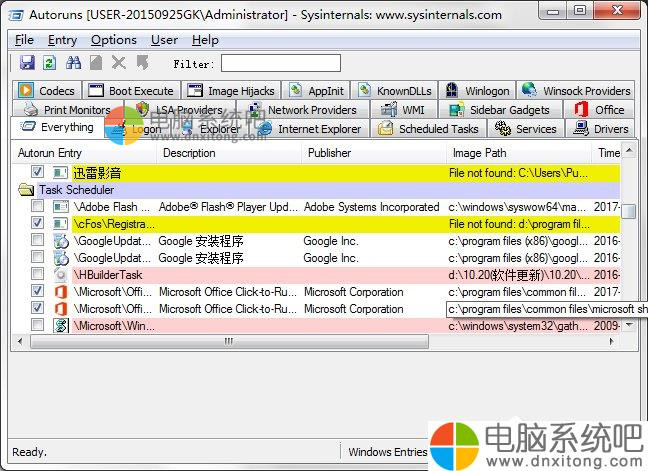Image resolution: width=648 pixels, height=471 pixels.
Task: Enable the Adobe Flash entry checkbox
Action: tap(37, 206)
